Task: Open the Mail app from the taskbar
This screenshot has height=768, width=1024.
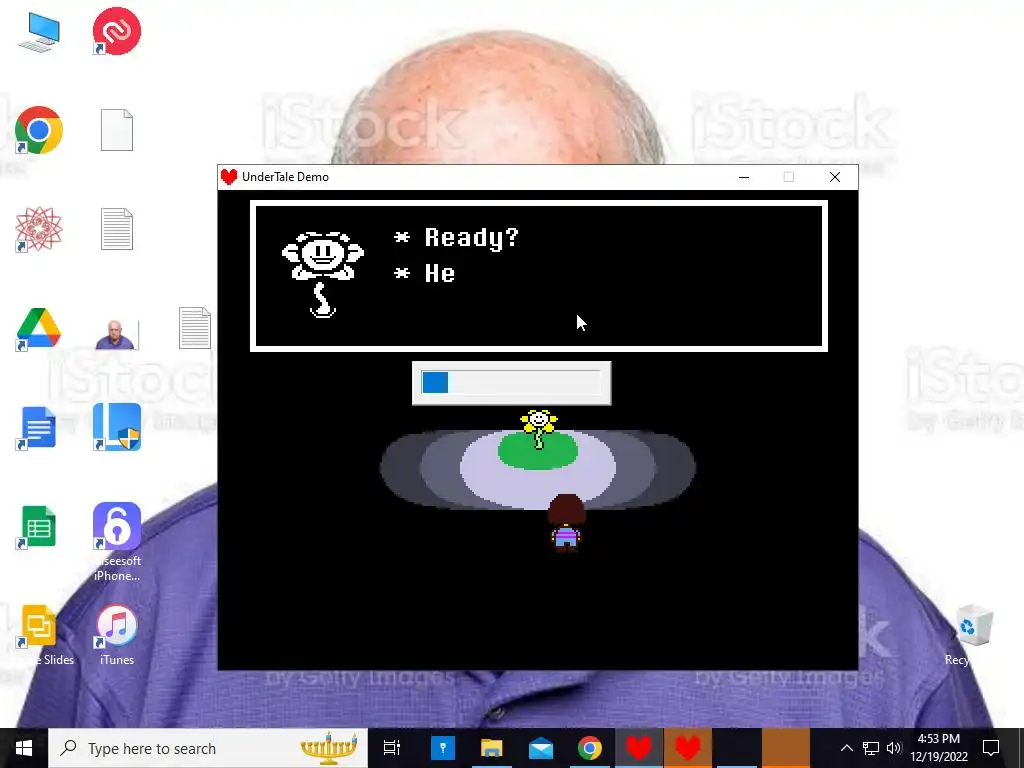Action: click(x=541, y=748)
